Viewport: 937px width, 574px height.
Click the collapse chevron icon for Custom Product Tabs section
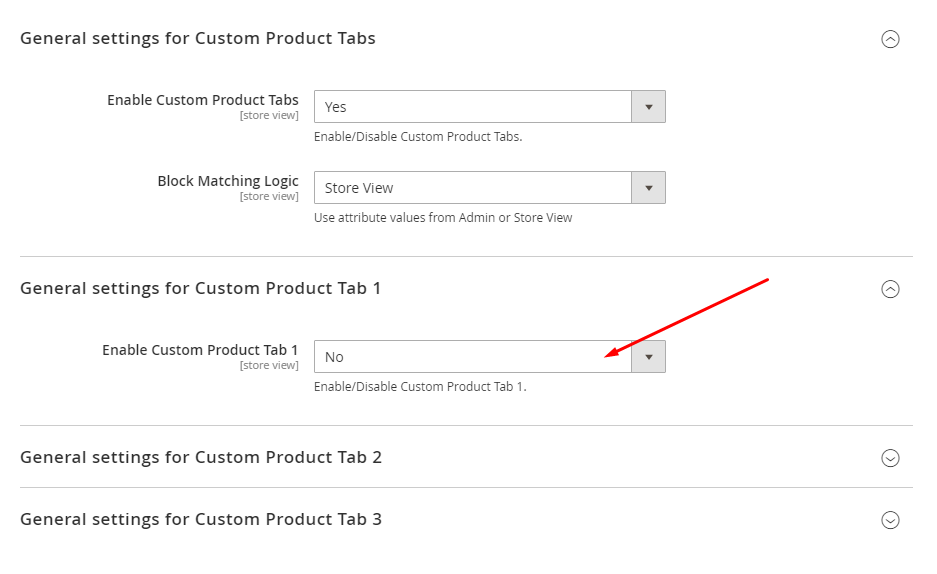[890, 39]
